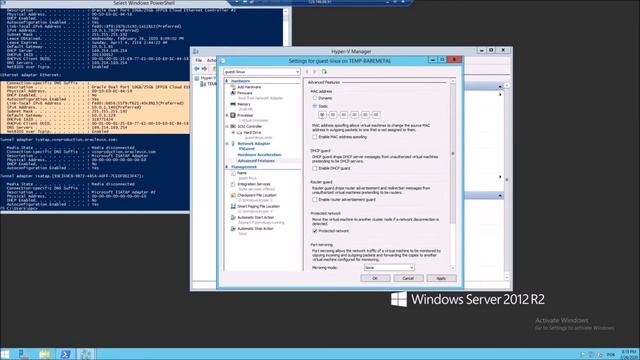
Task: Collapse the Hardware section
Action: tap(227, 81)
